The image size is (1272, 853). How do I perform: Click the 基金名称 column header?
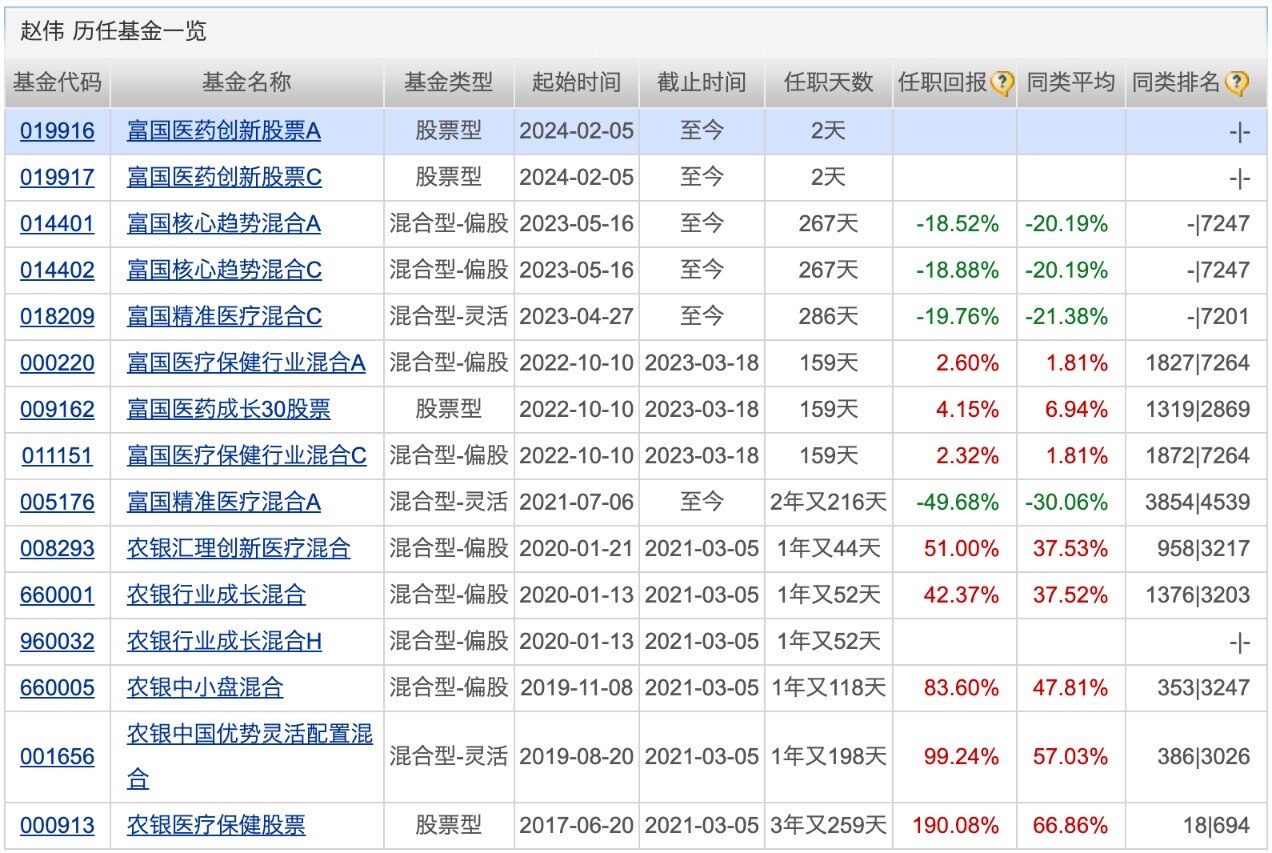pyautogui.click(x=247, y=83)
